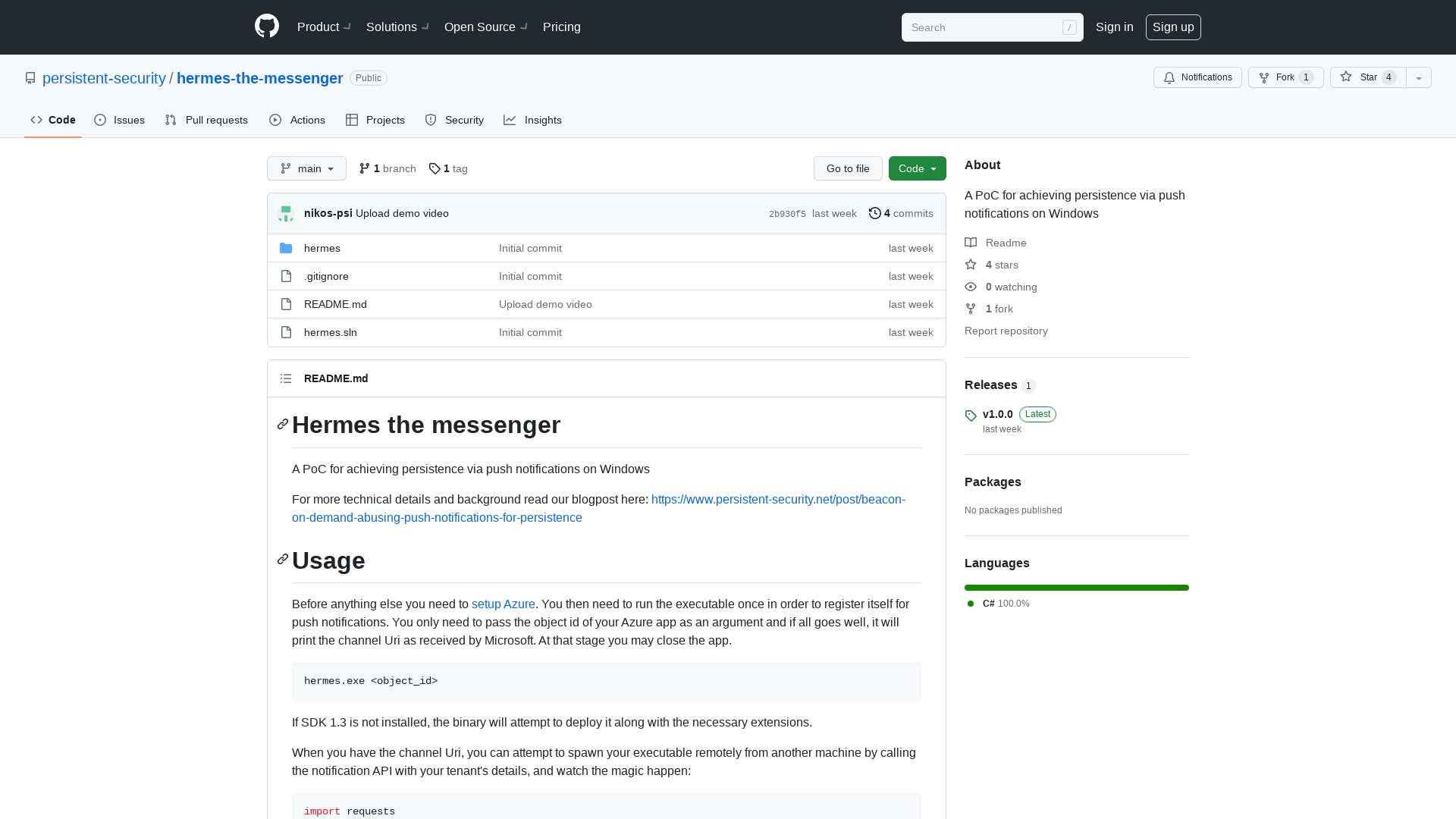Screen dimensions: 1456x819
Task: Open the v1.0.0 release link
Action: point(998,414)
